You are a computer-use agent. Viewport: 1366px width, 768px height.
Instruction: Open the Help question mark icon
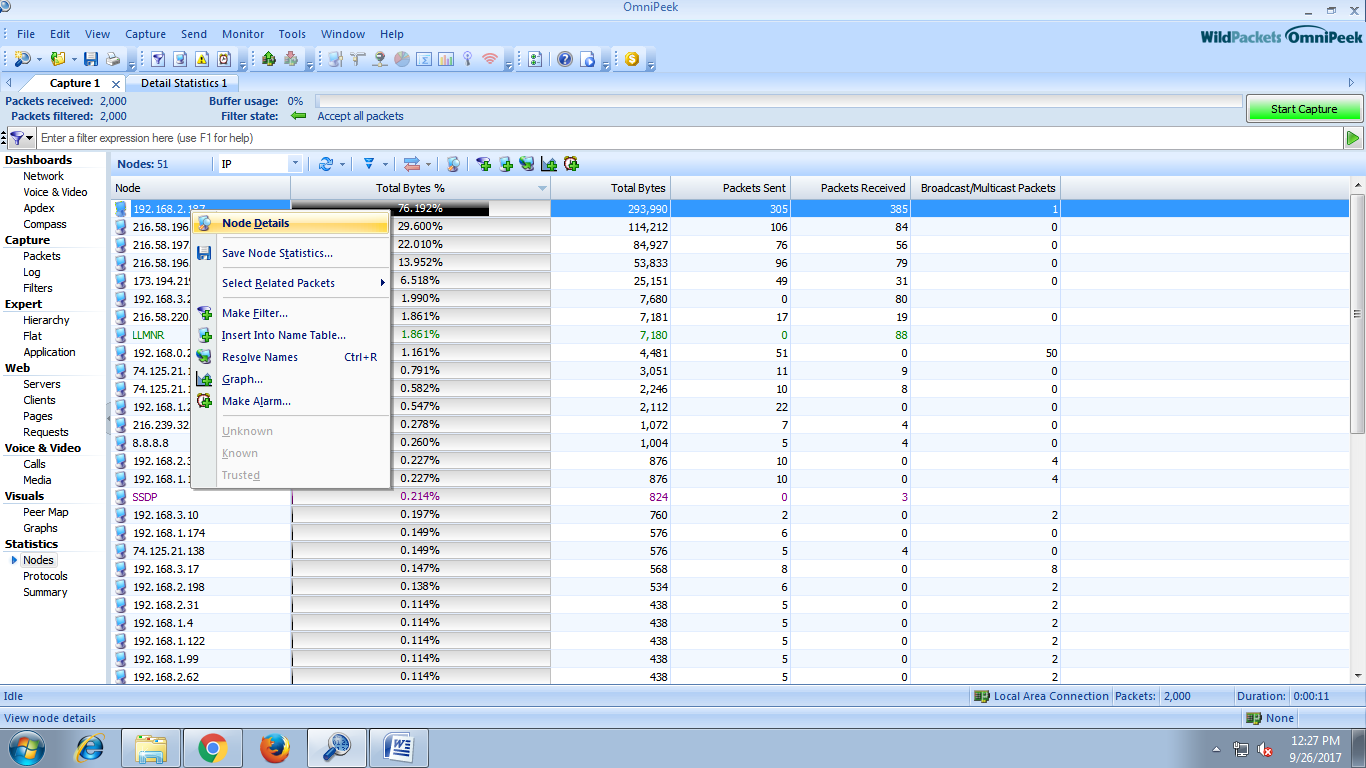[565, 59]
